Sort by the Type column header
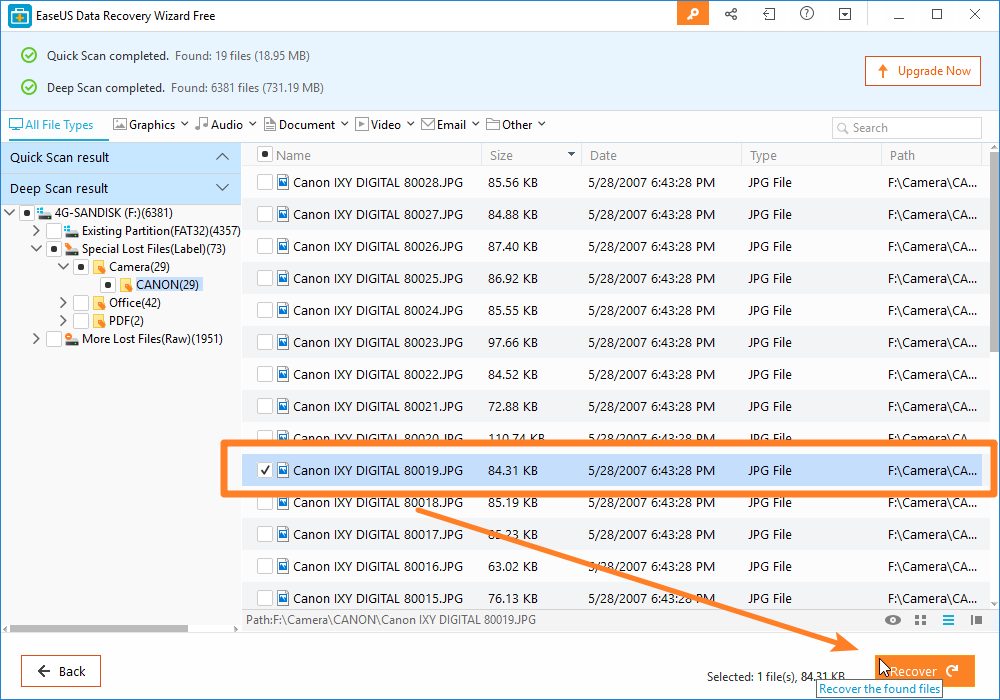The height and width of the screenshot is (700, 1000). [811, 155]
